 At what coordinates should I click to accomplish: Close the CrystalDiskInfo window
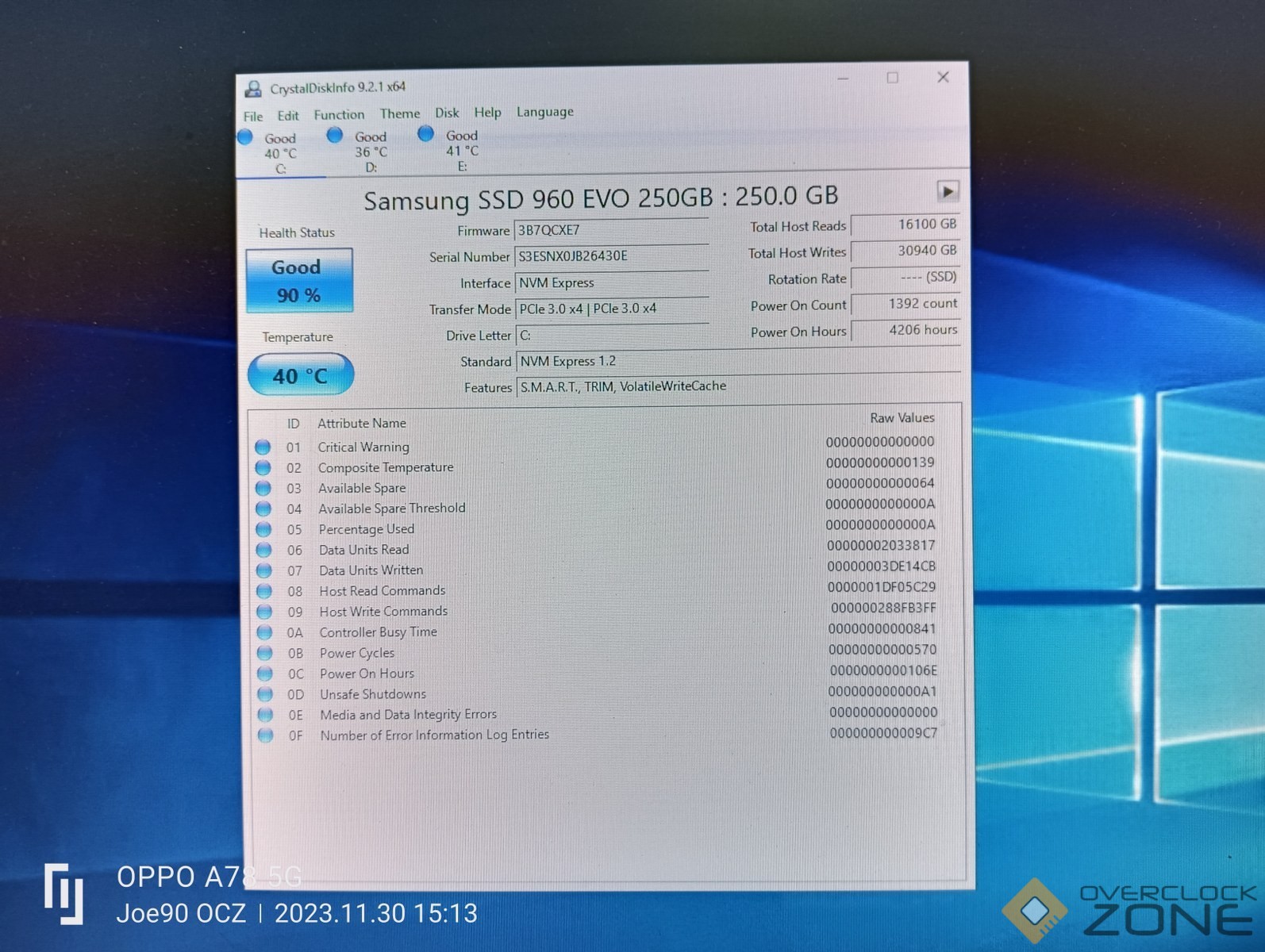(943, 77)
